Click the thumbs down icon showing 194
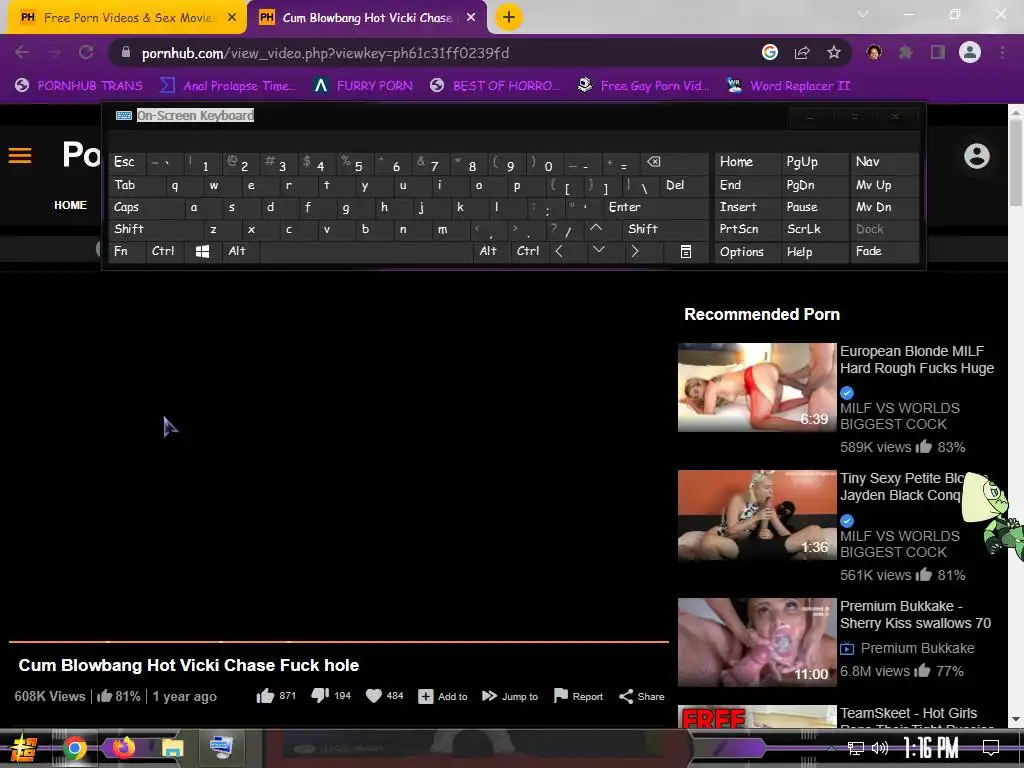 click(320, 696)
